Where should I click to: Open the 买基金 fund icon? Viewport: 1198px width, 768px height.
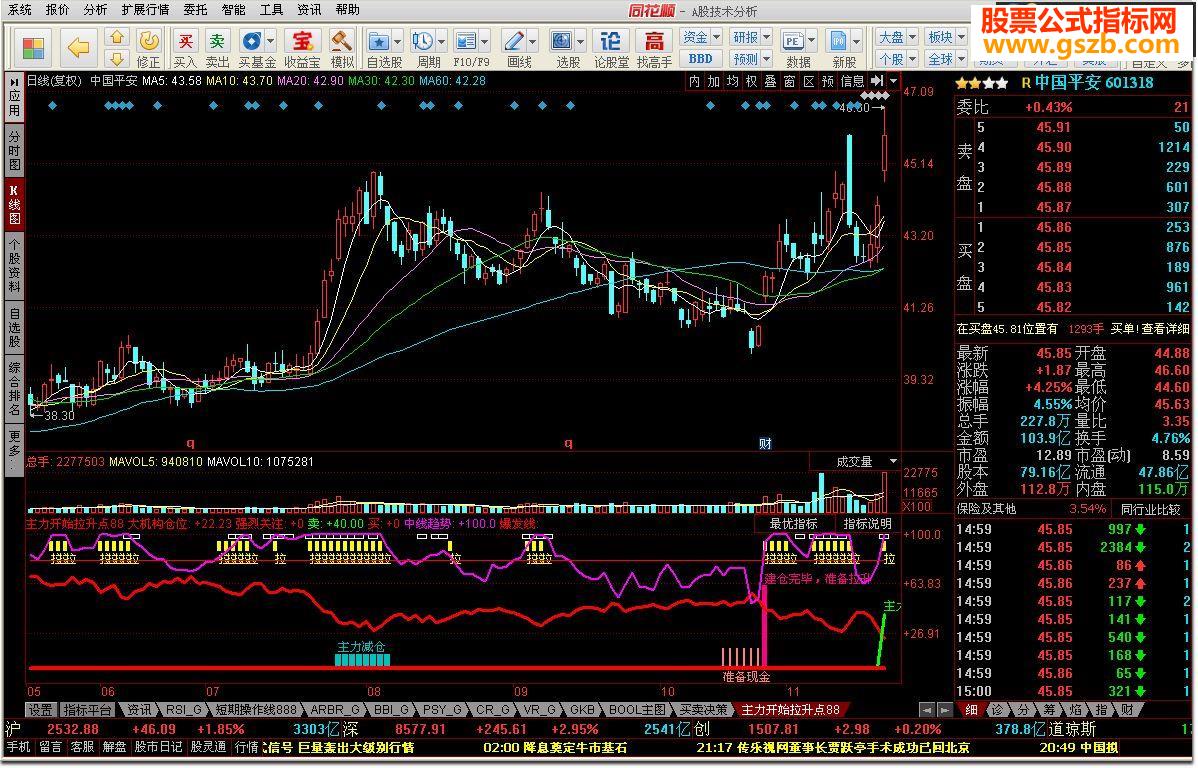pyautogui.click(x=251, y=41)
